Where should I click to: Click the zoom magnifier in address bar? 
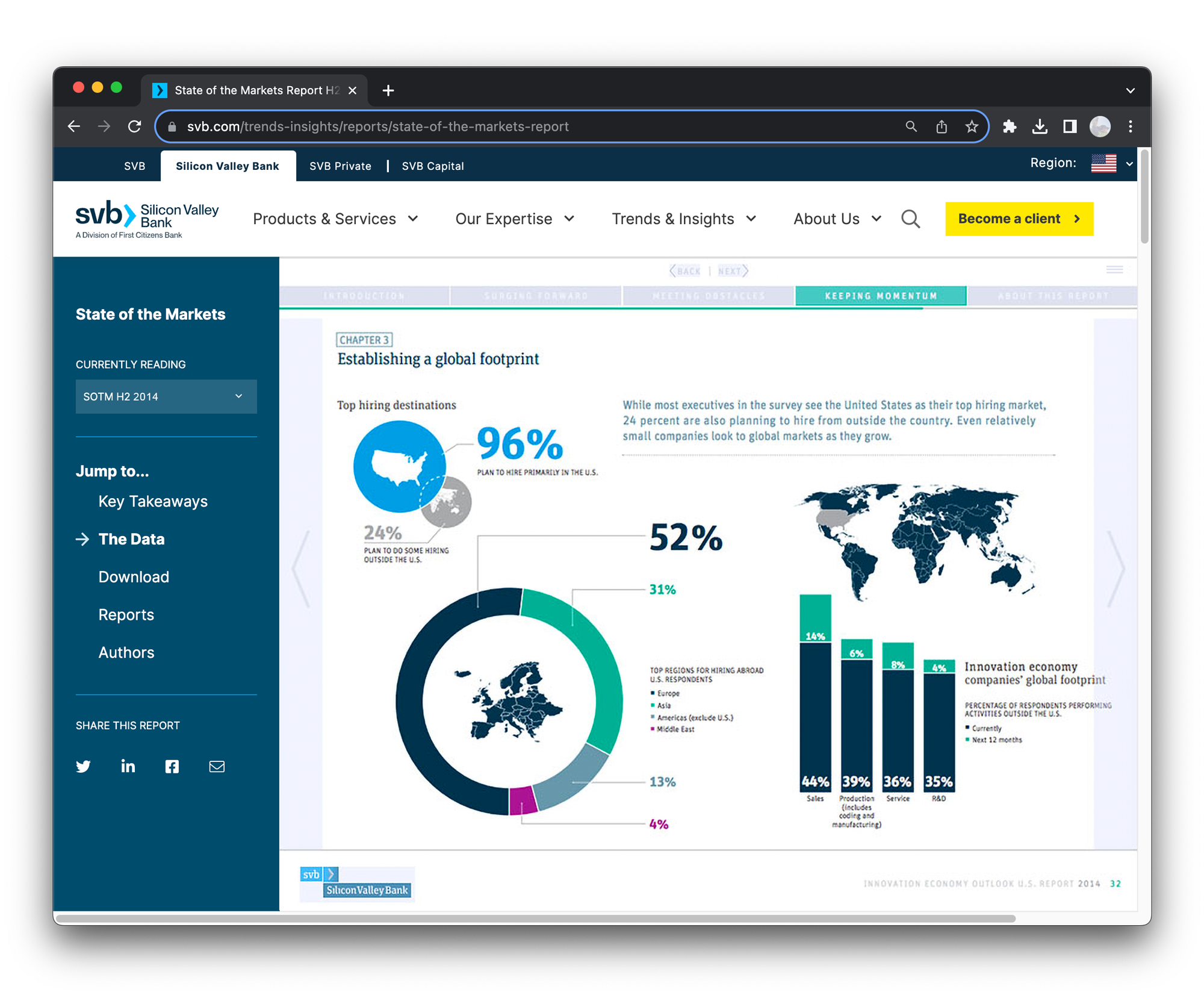911,126
